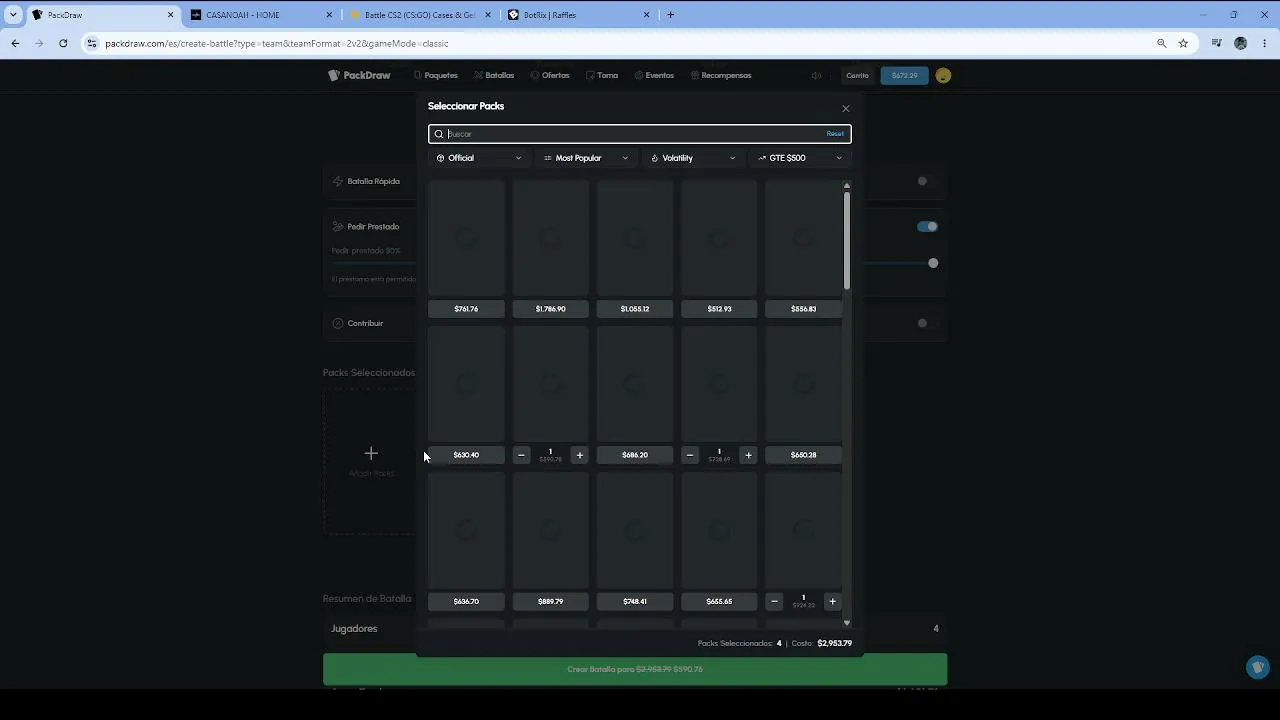Add the $636.70 pack
Image resolution: width=1280 pixels, height=720 pixels.
[466, 602]
